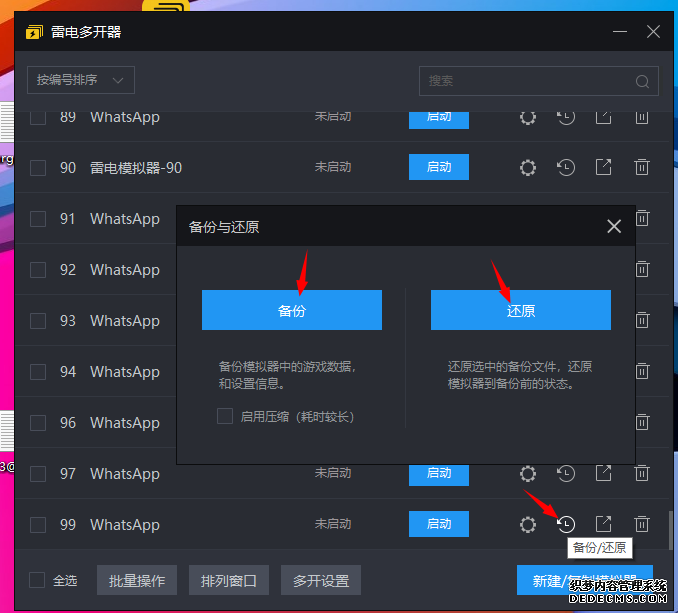This screenshot has width=678, height=613.
Task: Click 排列窗口 arrange windows button
Action: click(229, 580)
